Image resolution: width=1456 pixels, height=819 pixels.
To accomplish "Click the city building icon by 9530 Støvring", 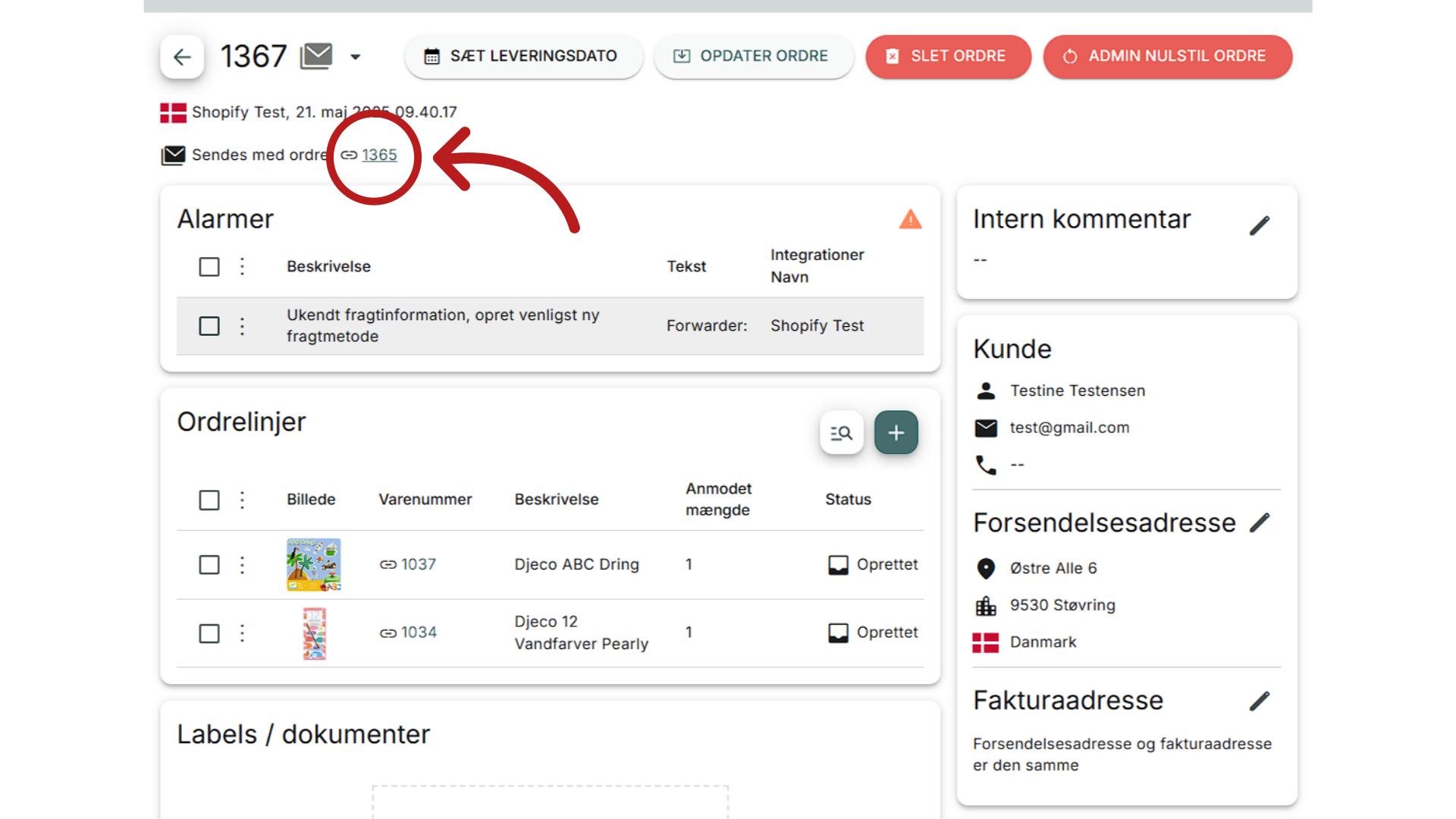I will pos(986,605).
